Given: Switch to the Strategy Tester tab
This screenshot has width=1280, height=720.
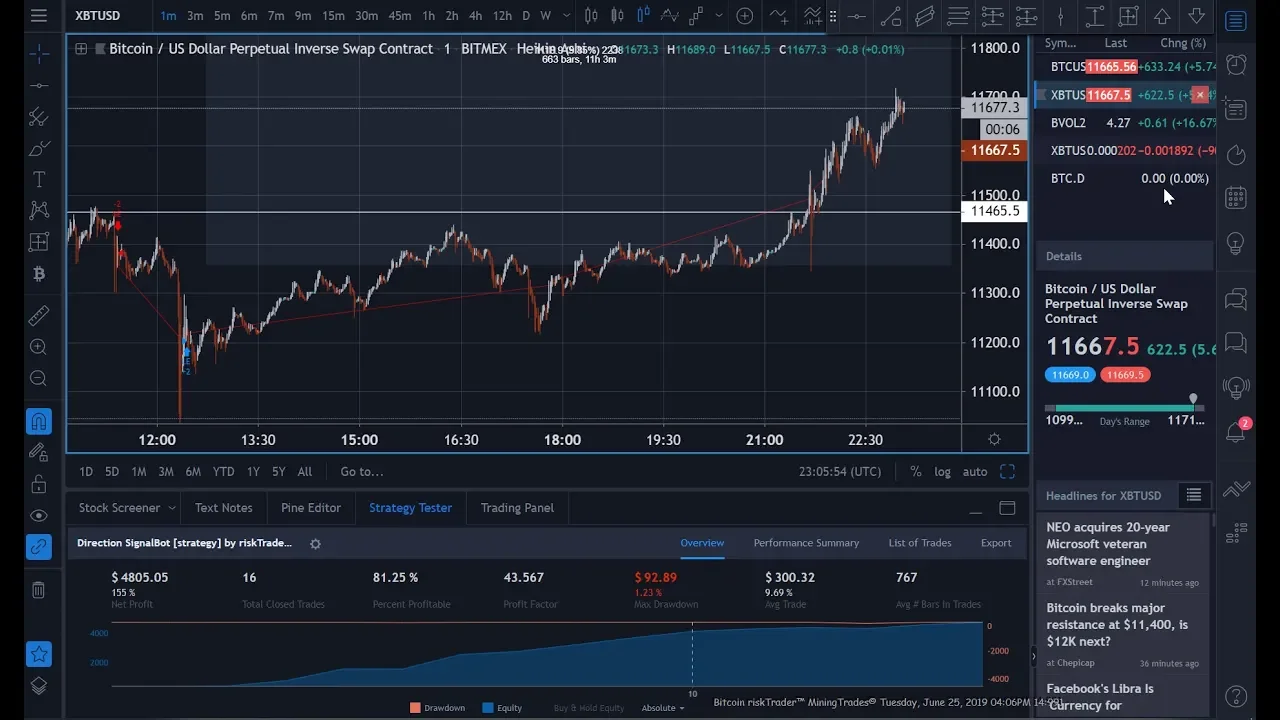Looking at the screenshot, I should 410,508.
